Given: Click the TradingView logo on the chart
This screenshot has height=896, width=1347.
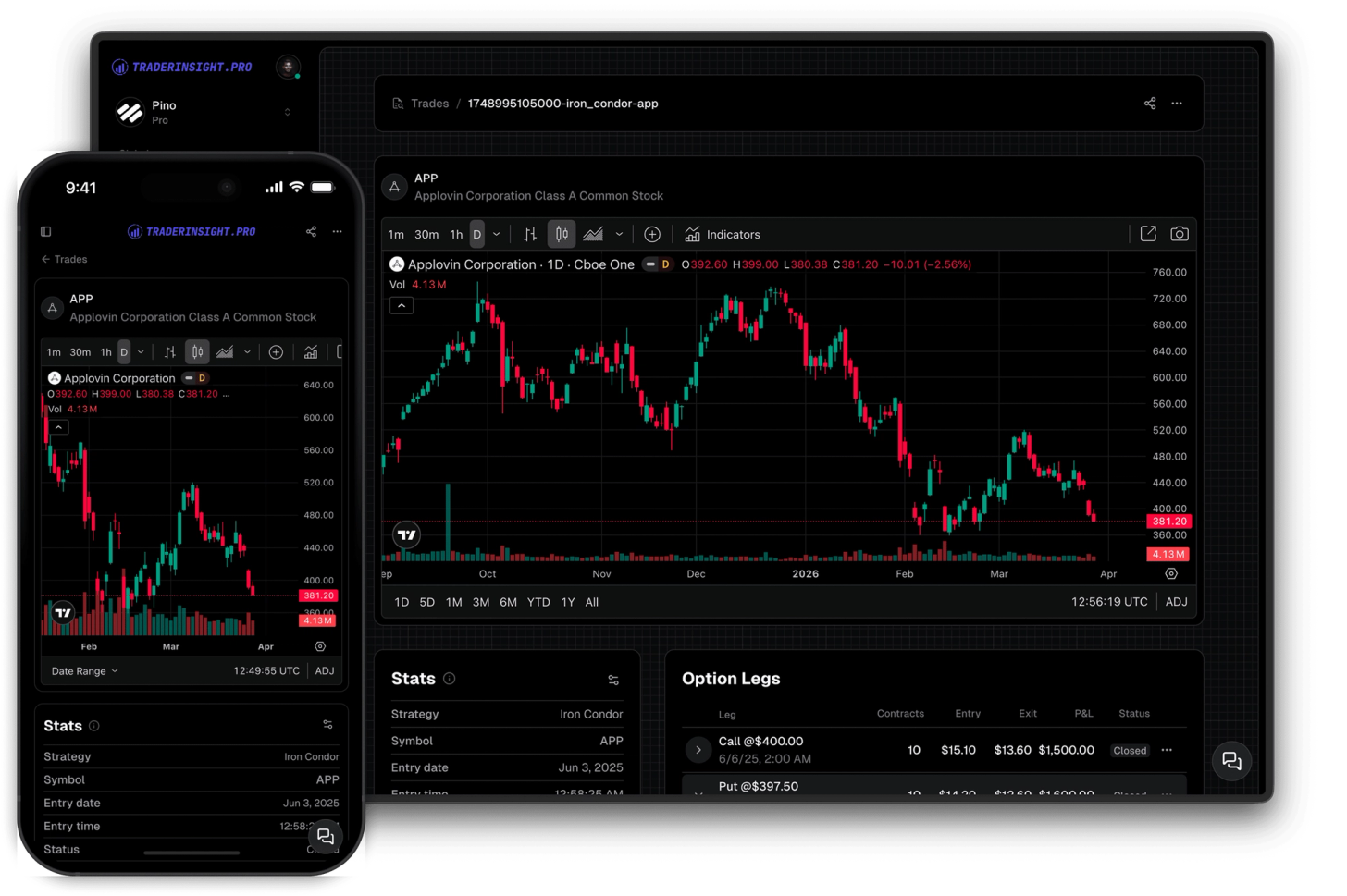Looking at the screenshot, I should click(407, 534).
